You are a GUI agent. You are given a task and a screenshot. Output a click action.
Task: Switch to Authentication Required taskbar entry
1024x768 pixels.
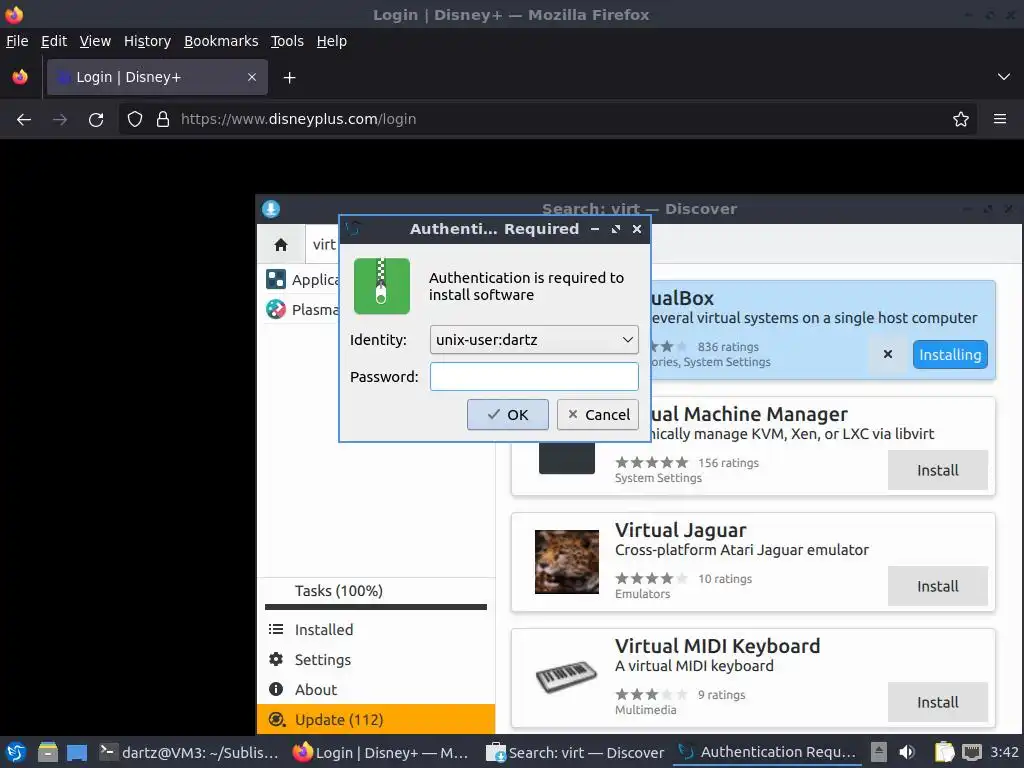[x=767, y=752]
